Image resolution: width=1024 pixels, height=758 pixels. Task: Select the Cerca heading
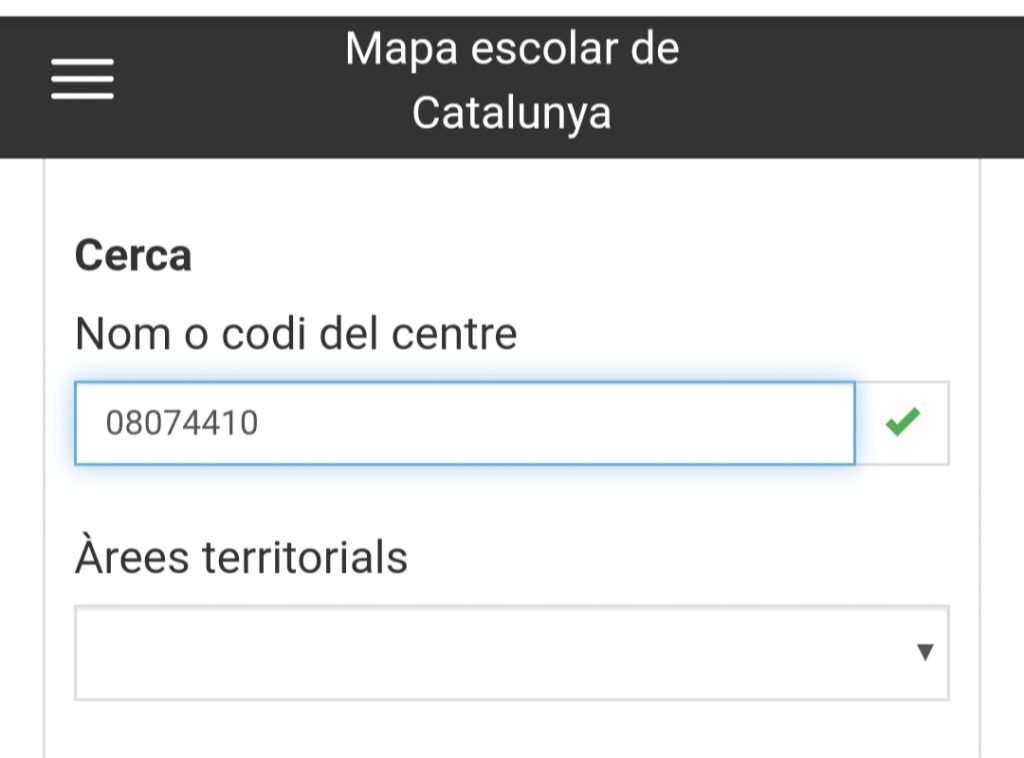click(133, 256)
